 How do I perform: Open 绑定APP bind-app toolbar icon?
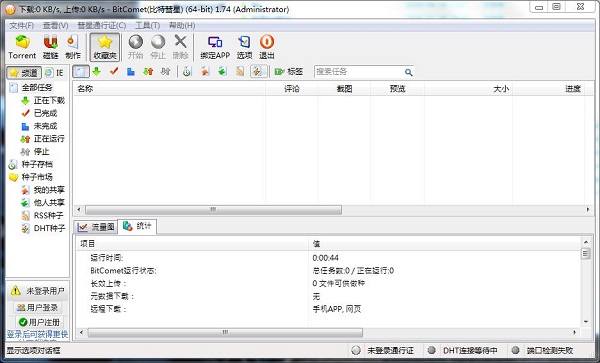[215, 47]
